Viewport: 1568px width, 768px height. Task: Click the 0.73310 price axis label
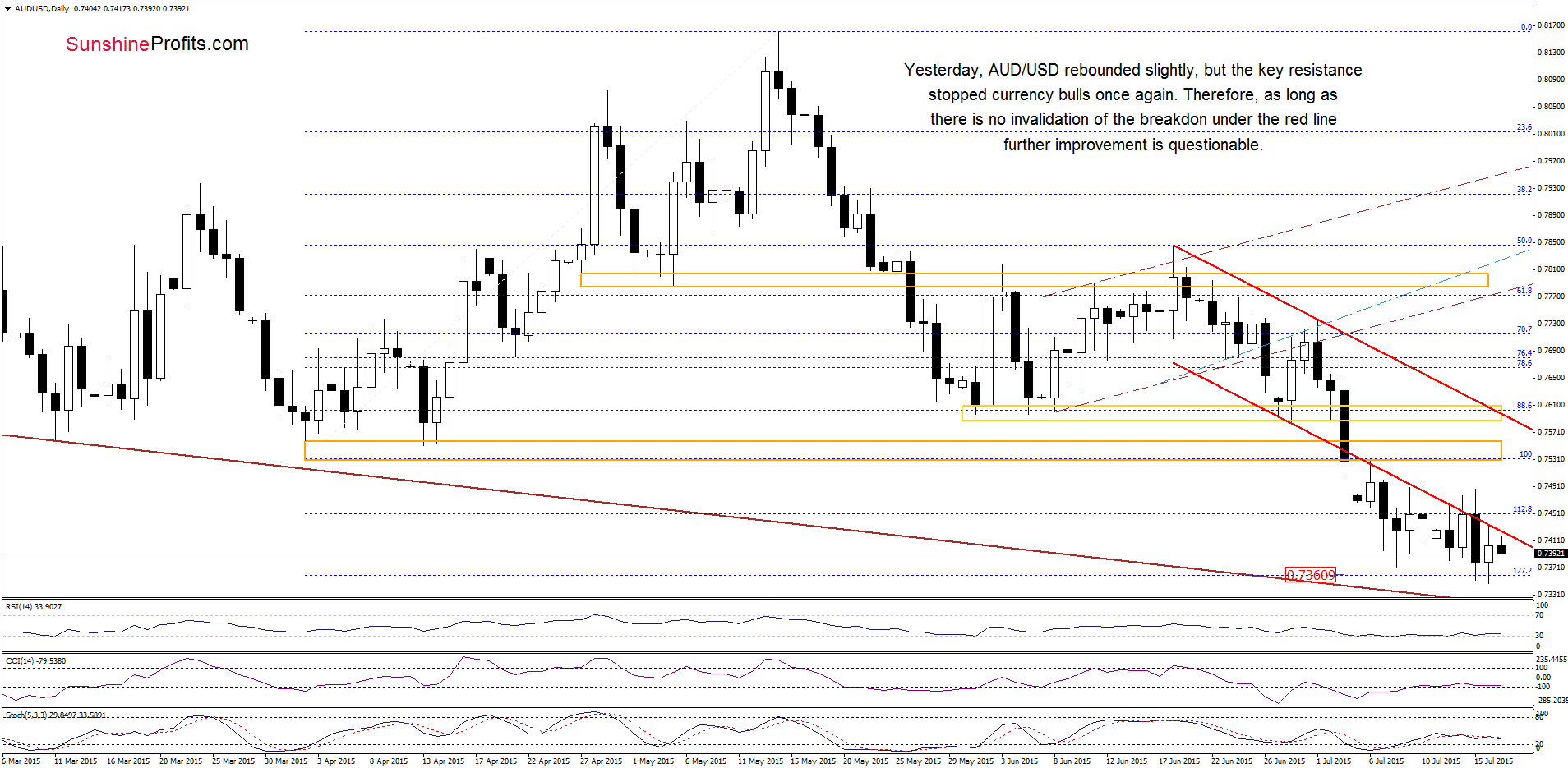[x=1551, y=595]
